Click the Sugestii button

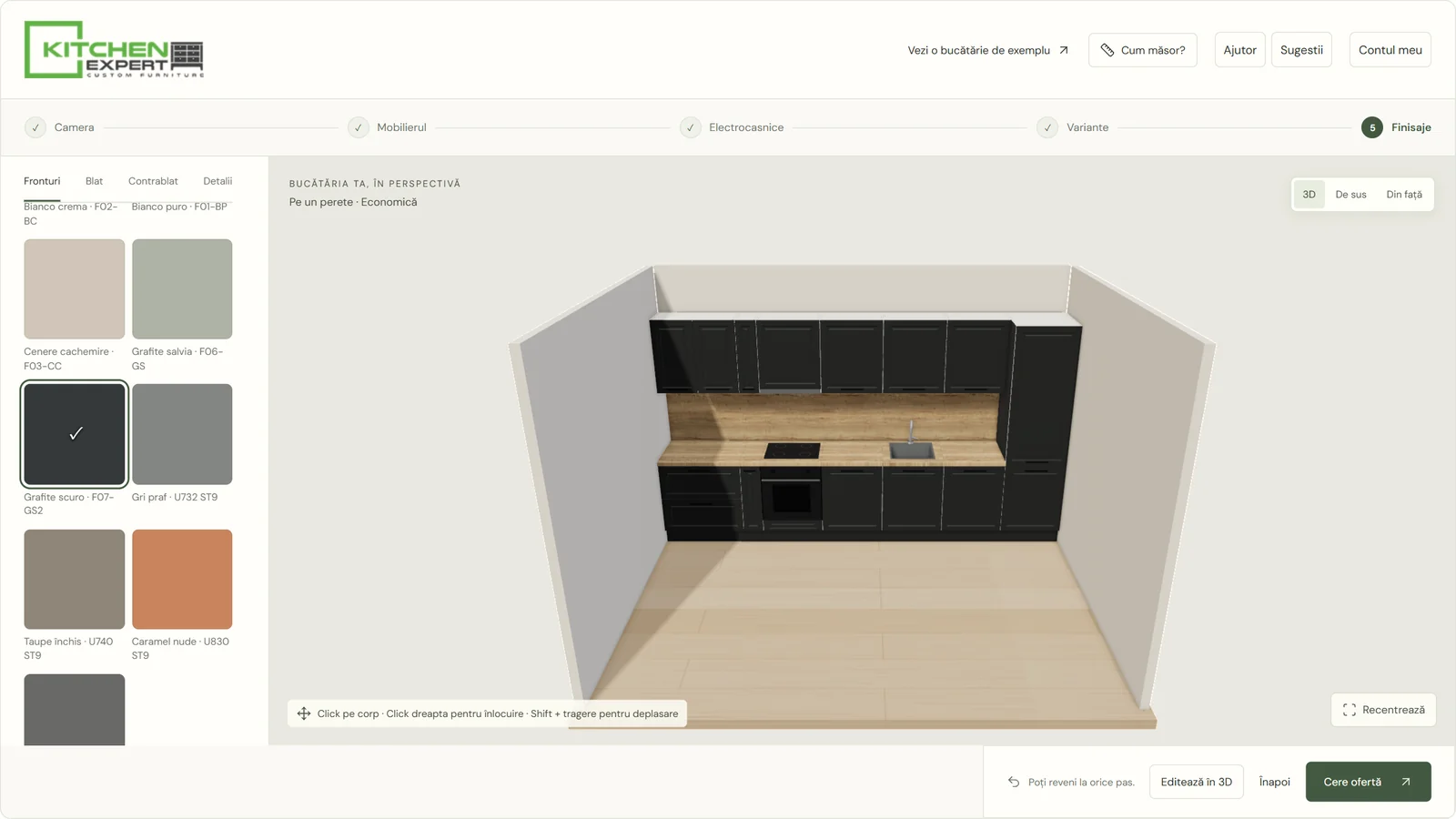(x=1301, y=50)
